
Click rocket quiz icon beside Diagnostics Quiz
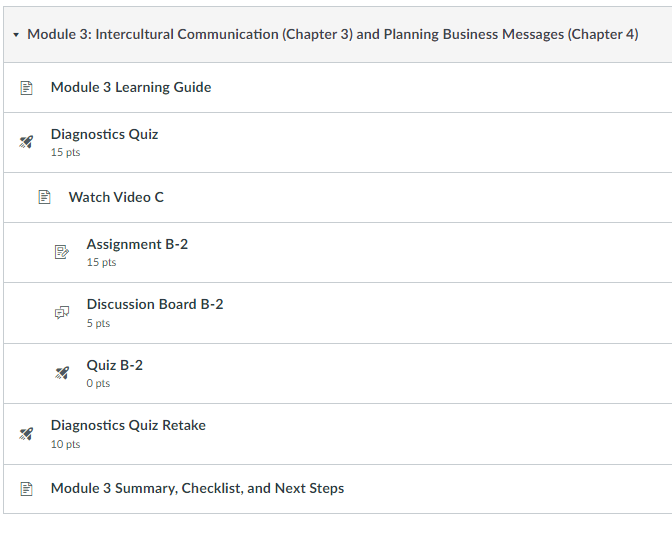click(26, 142)
